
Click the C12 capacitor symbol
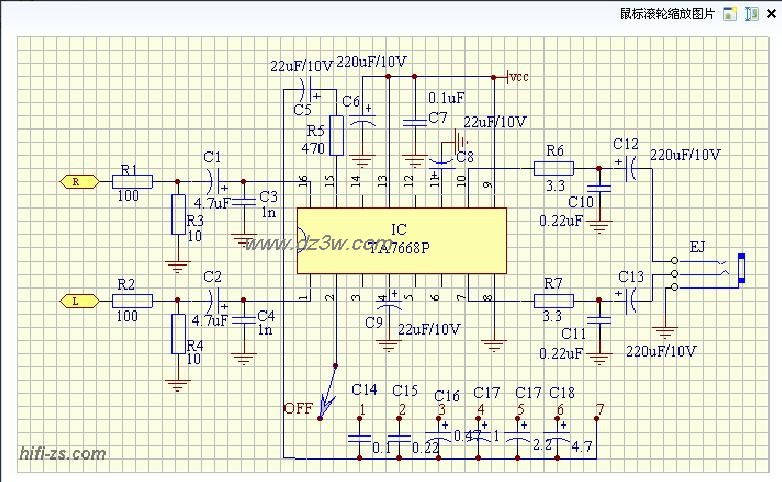coord(629,168)
